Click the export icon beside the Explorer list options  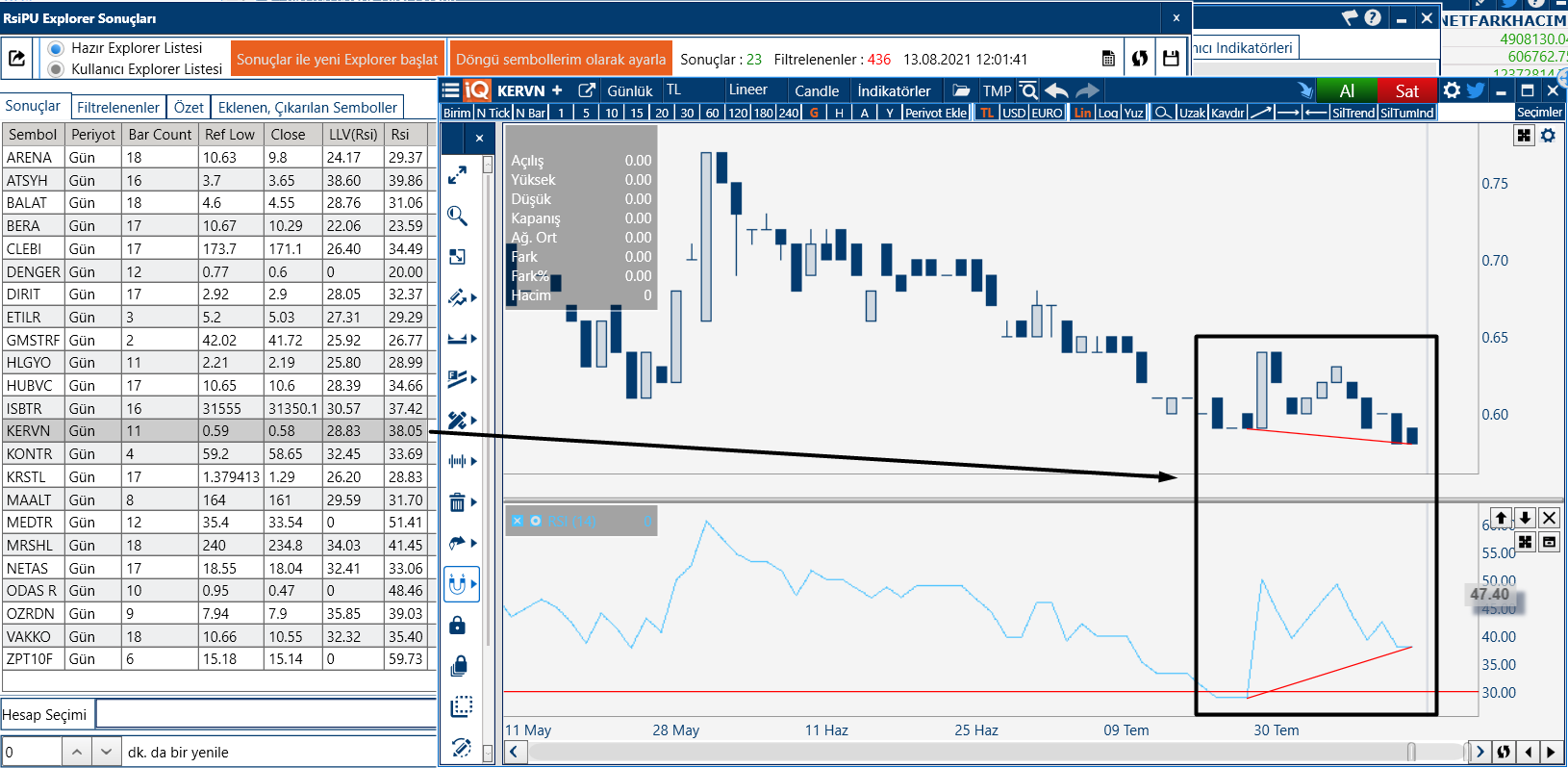[x=17, y=59]
